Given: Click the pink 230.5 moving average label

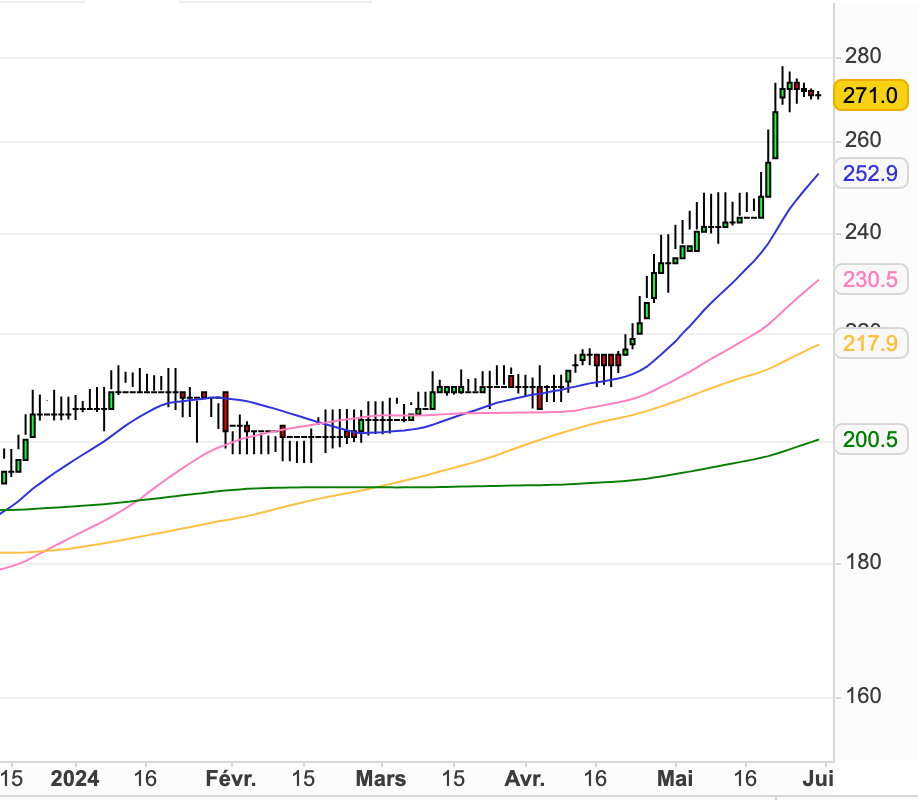Looking at the screenshot, I should point(871,279).
